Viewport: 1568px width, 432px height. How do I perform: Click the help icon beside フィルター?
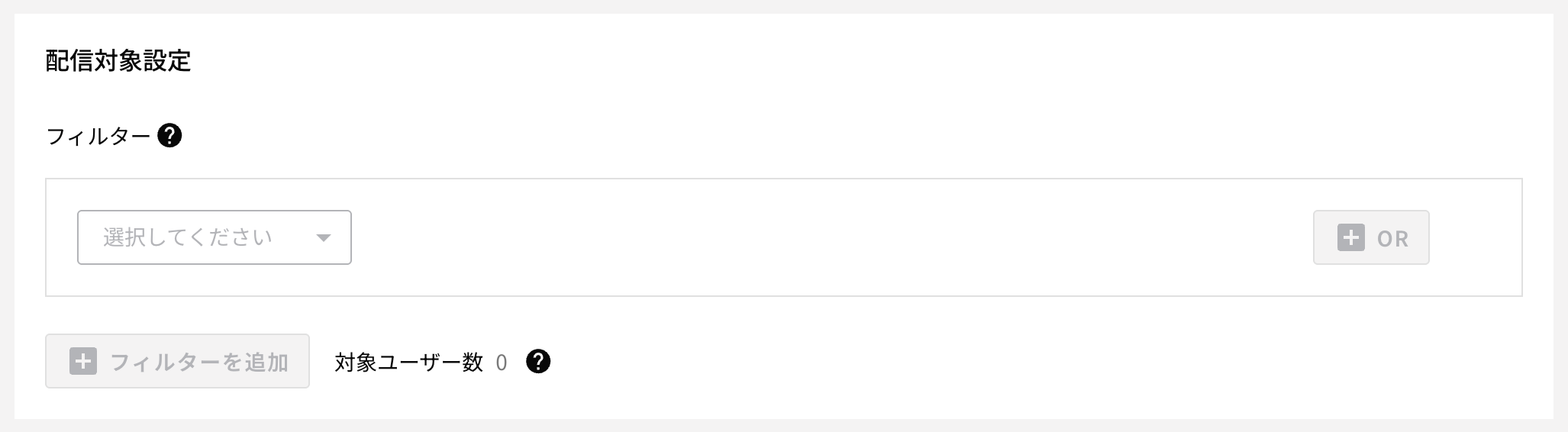[169, 136]
